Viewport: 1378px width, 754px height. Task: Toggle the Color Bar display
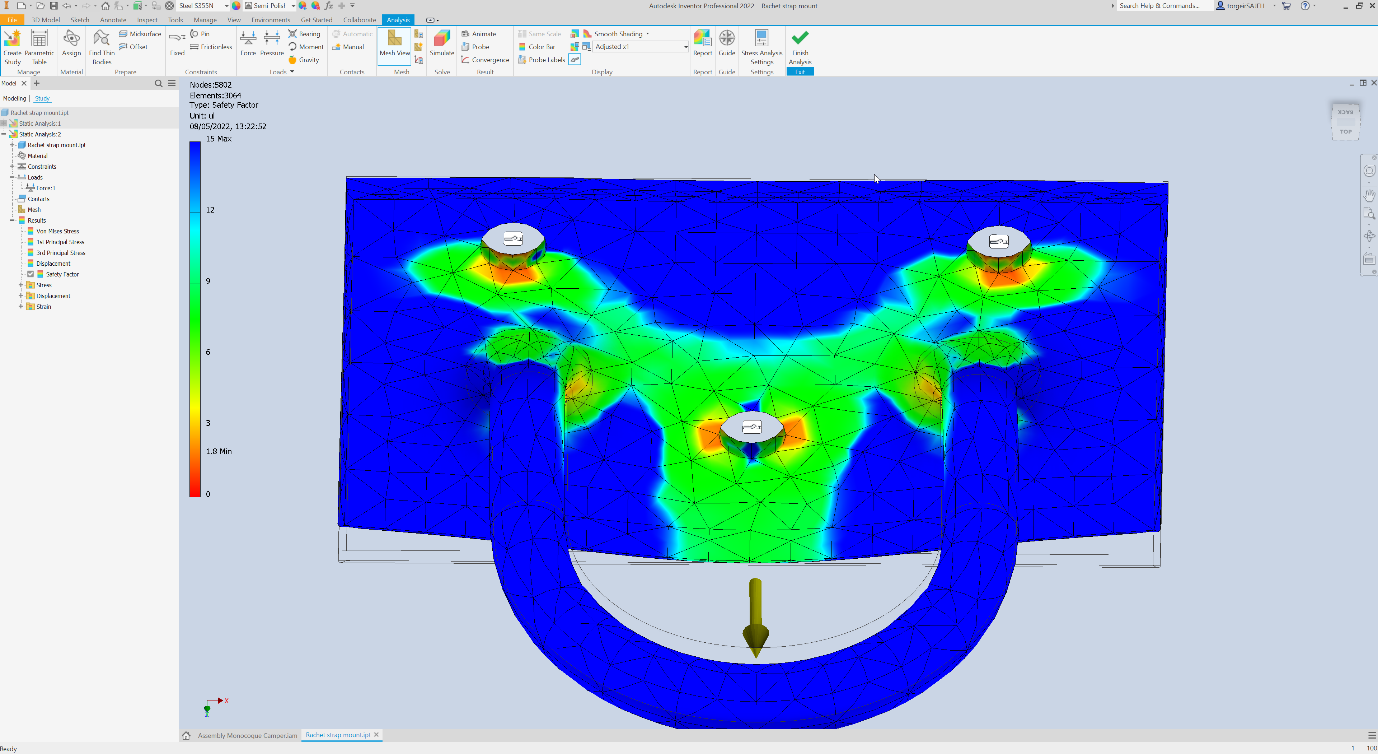[x=537, y=47]
